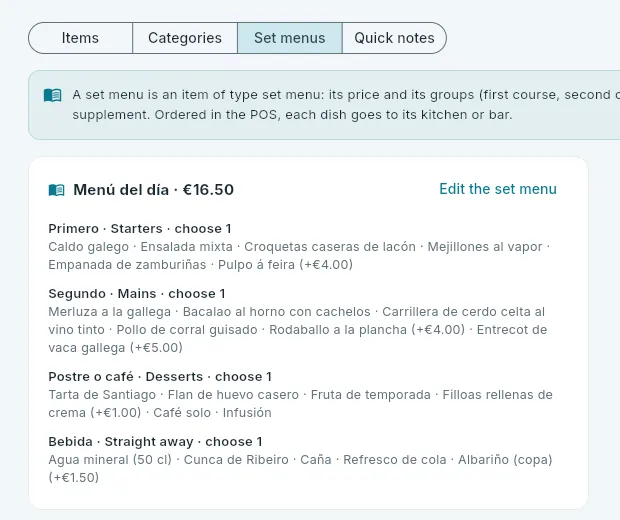Go to the Quick notes tab
The height and width of the screenshot is (520, 620).
pos(394,38)
